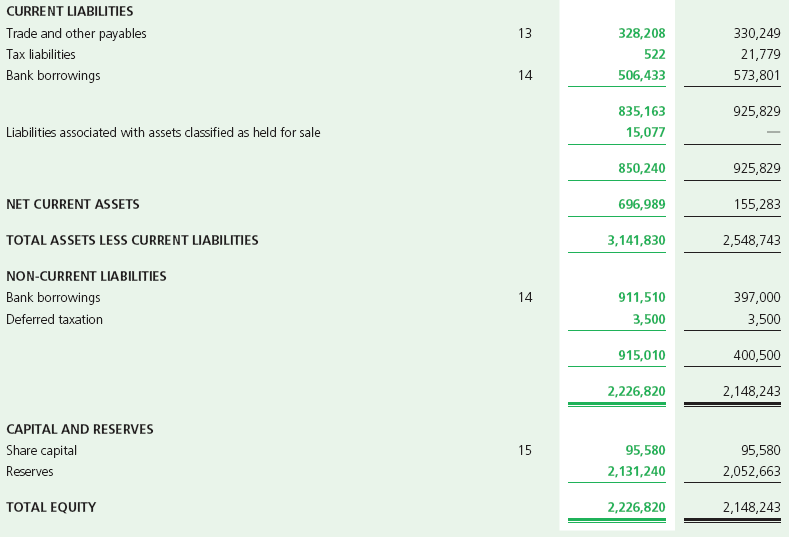Screen dimensions: 789x537
Task: Click the TOTAL EQUITY label
Action: 51,507
